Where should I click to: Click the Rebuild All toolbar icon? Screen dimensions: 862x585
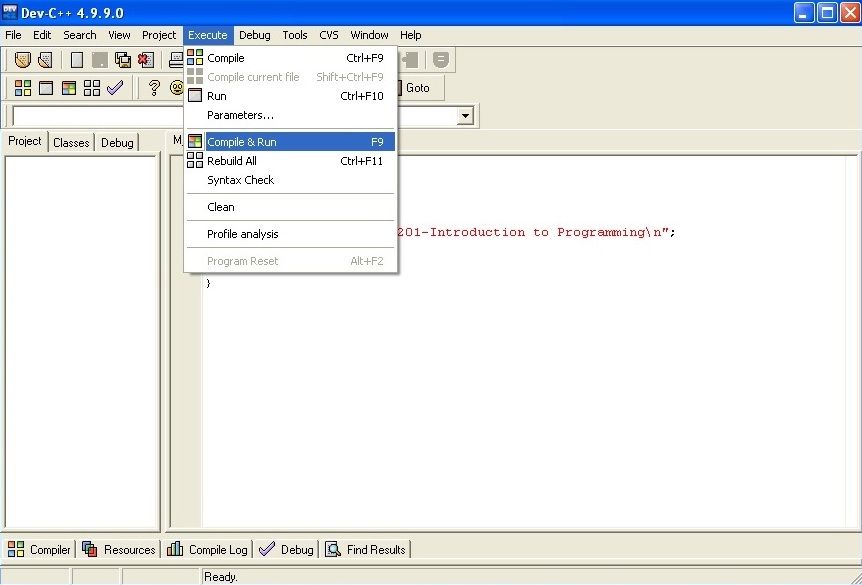(x=92, y=88)
